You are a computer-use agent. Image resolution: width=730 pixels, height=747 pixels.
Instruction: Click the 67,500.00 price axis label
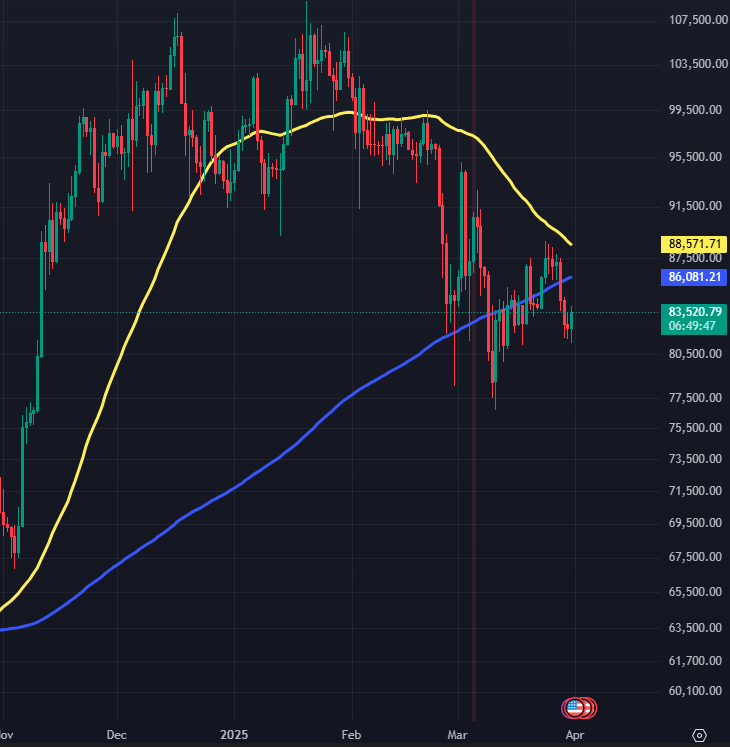point(695,556)
